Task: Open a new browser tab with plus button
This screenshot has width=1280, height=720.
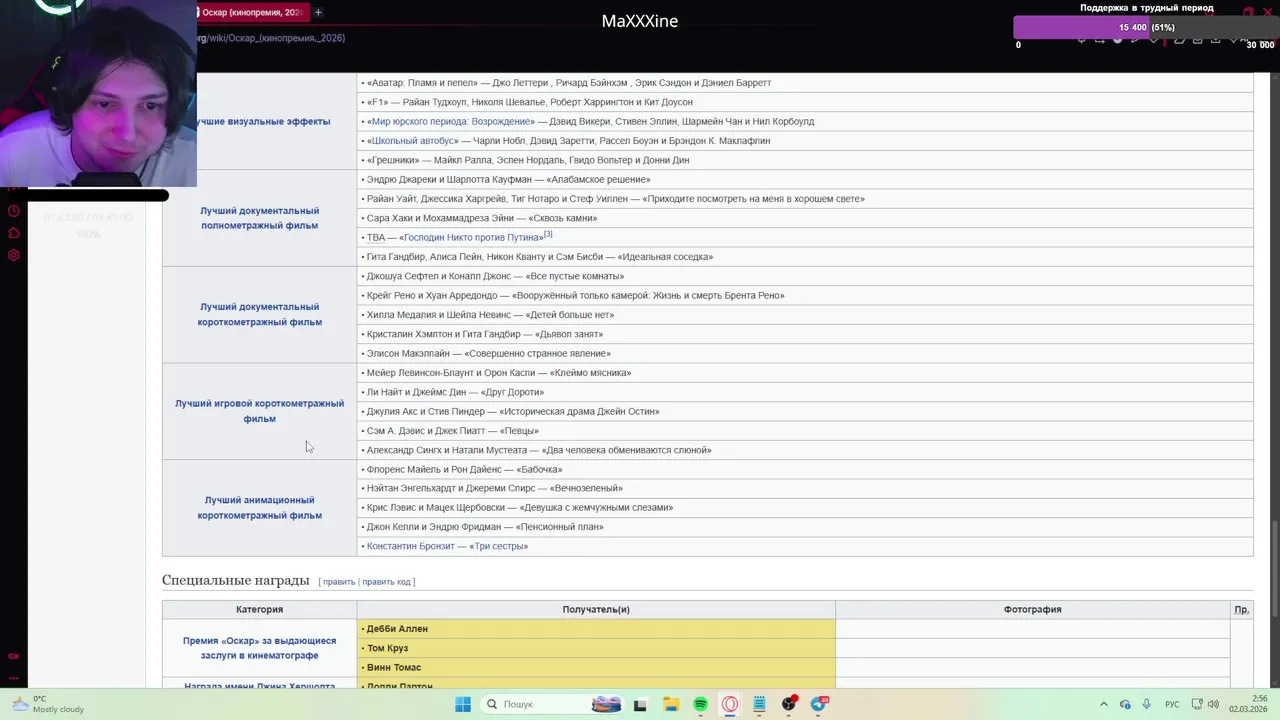Action: pyautogui.click(x=318, y=12)
